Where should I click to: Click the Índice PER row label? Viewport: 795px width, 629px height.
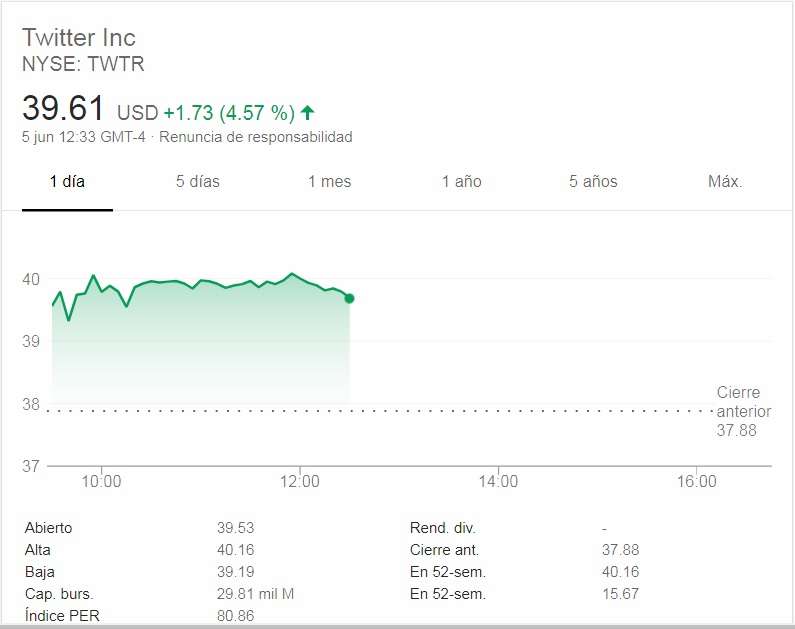pos(62,616)
